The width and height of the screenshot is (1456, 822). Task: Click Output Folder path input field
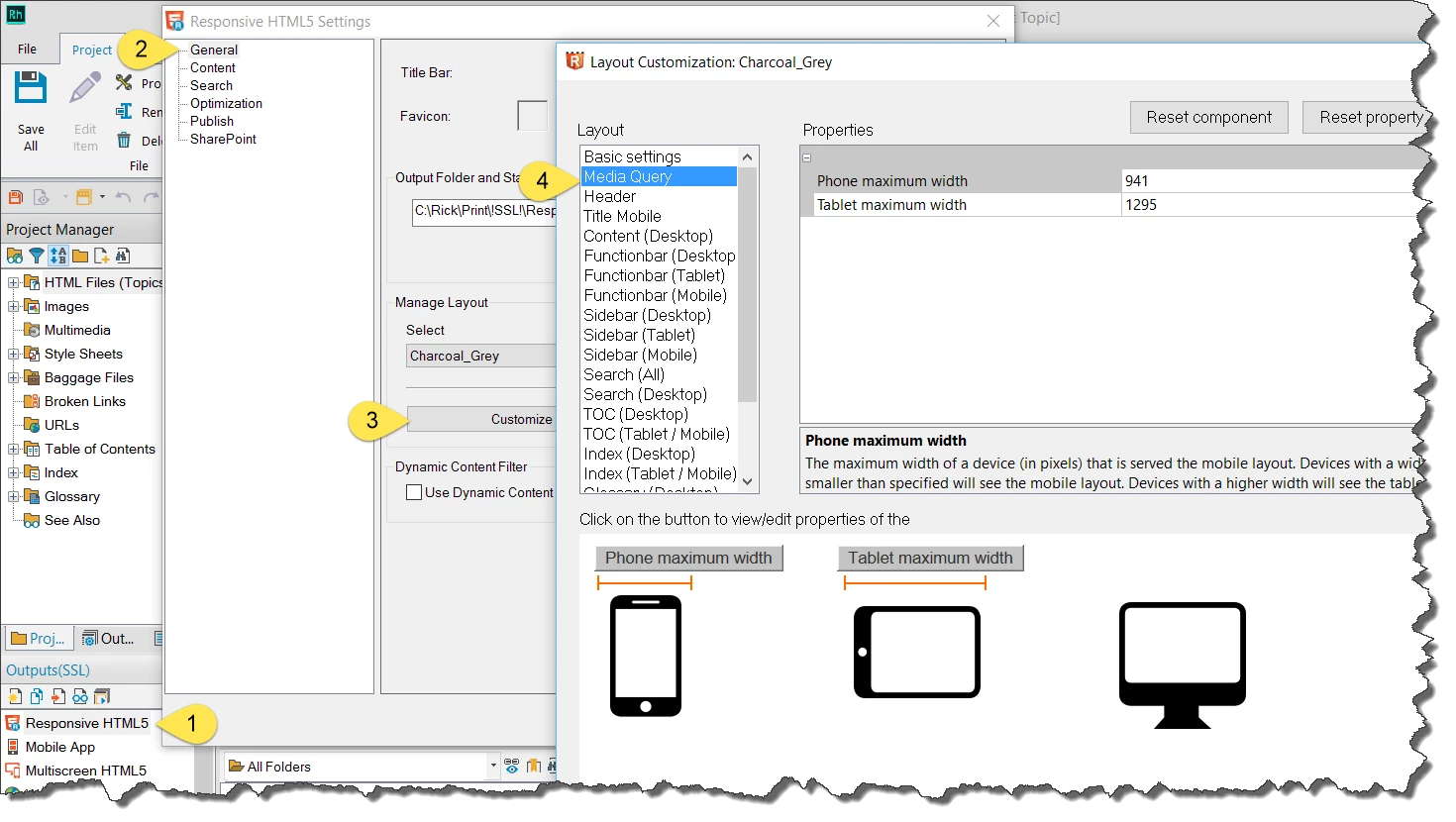tap(484, 211)
